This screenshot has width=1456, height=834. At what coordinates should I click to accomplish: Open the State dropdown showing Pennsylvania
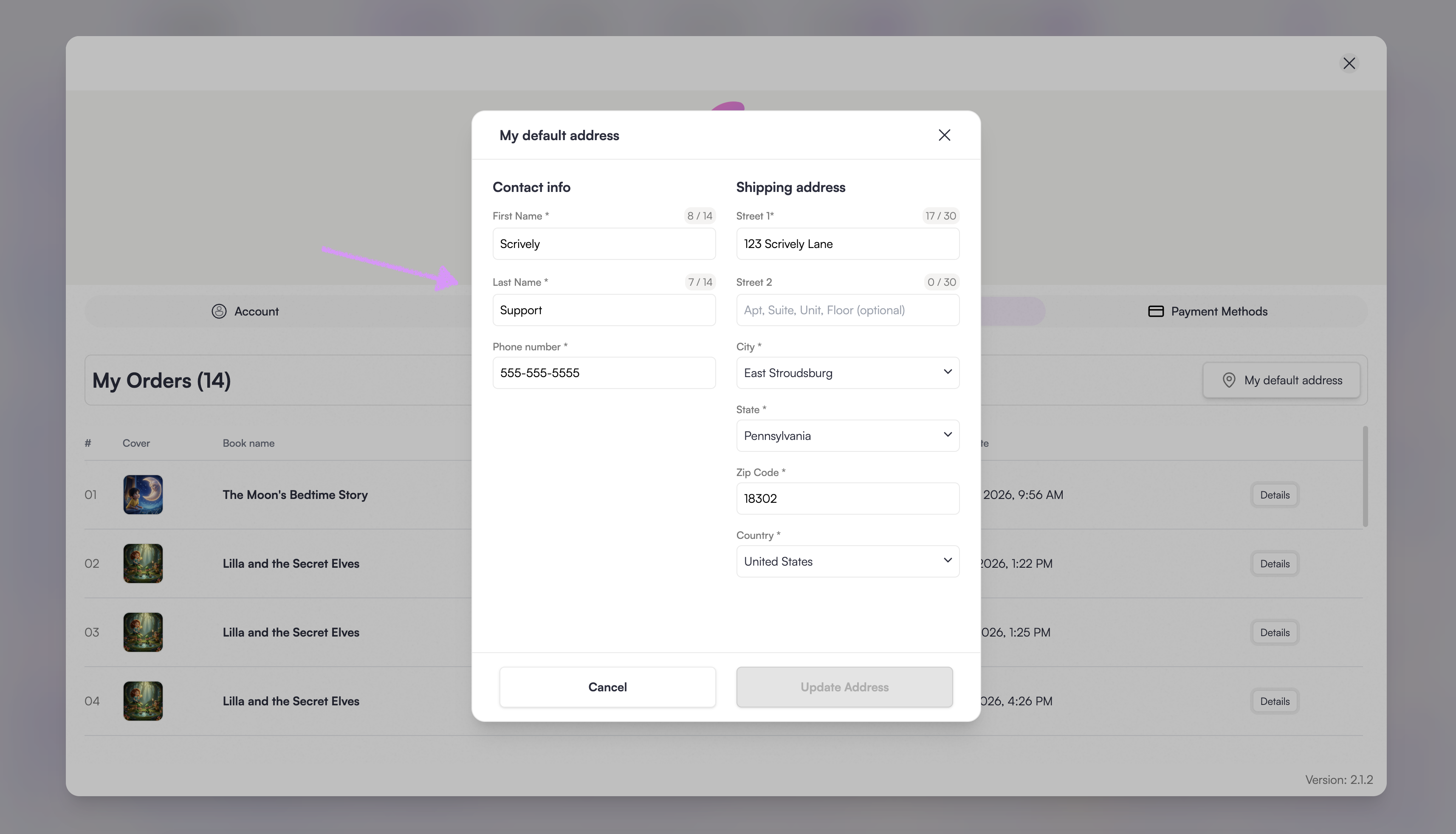click(x=847, y=436)
